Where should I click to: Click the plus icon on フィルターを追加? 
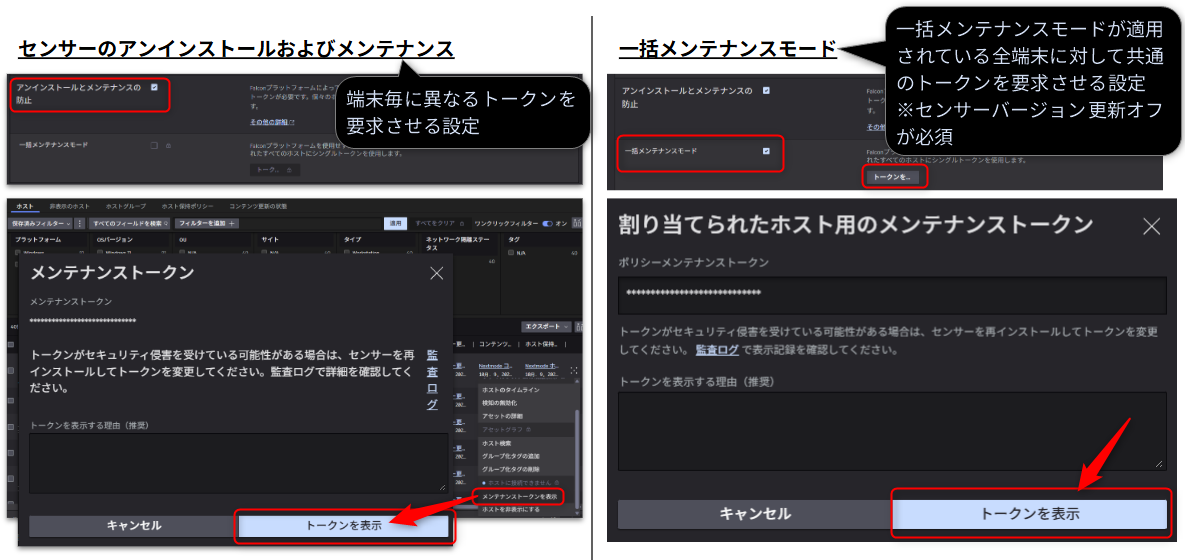point(232,223)
